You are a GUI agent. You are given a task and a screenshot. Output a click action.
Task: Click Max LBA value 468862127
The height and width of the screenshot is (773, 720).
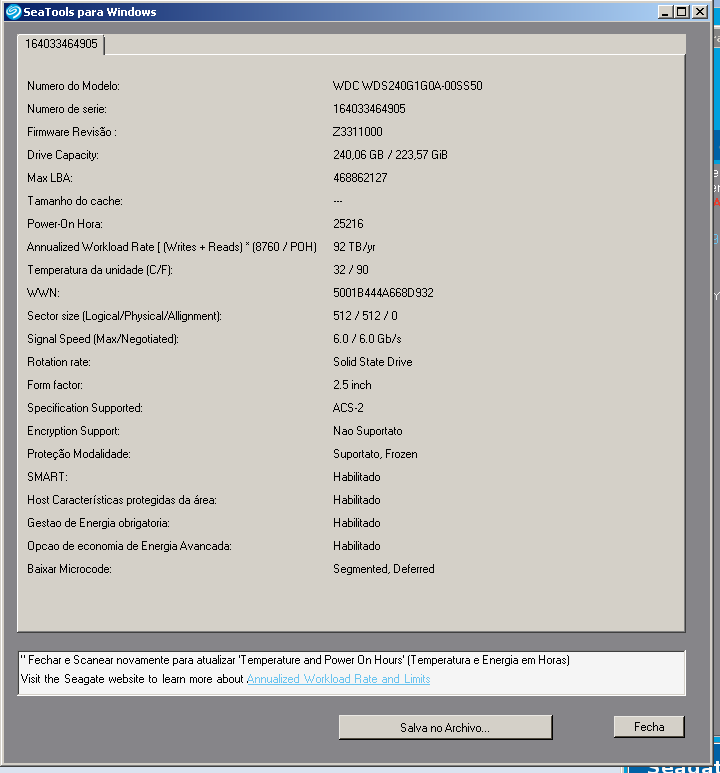coord(360,178)
